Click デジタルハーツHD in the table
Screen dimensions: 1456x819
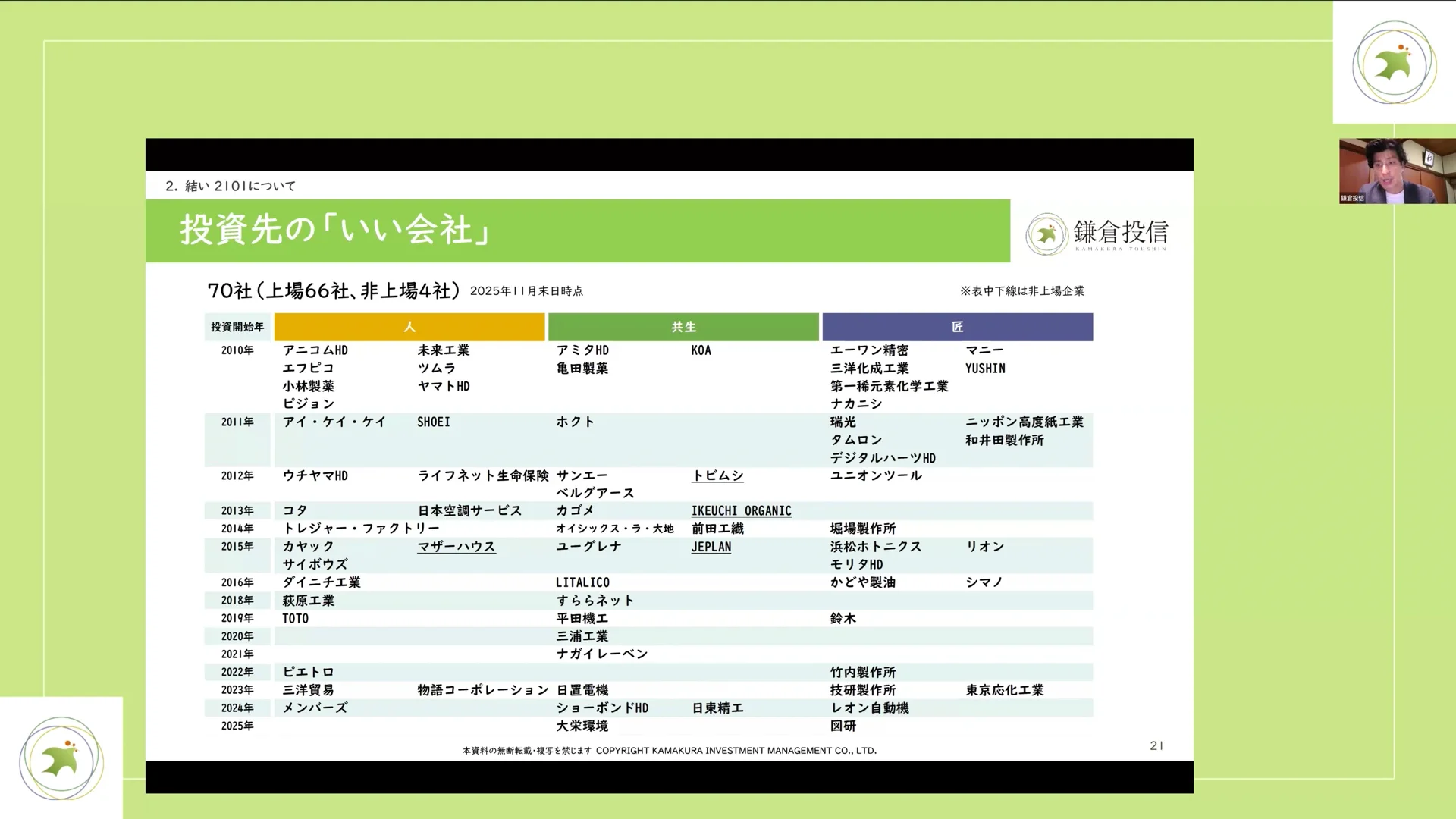click(883, 458)
